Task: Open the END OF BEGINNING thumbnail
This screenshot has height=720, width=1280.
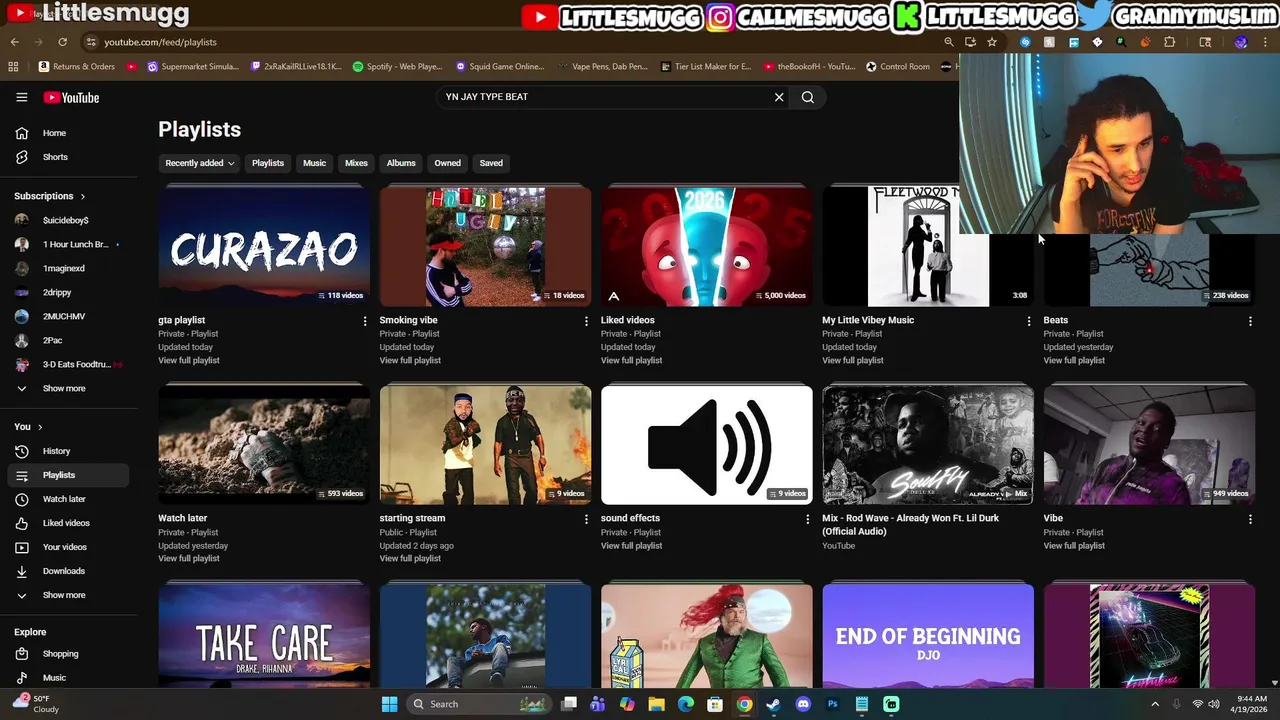Action: pos(928,637)
